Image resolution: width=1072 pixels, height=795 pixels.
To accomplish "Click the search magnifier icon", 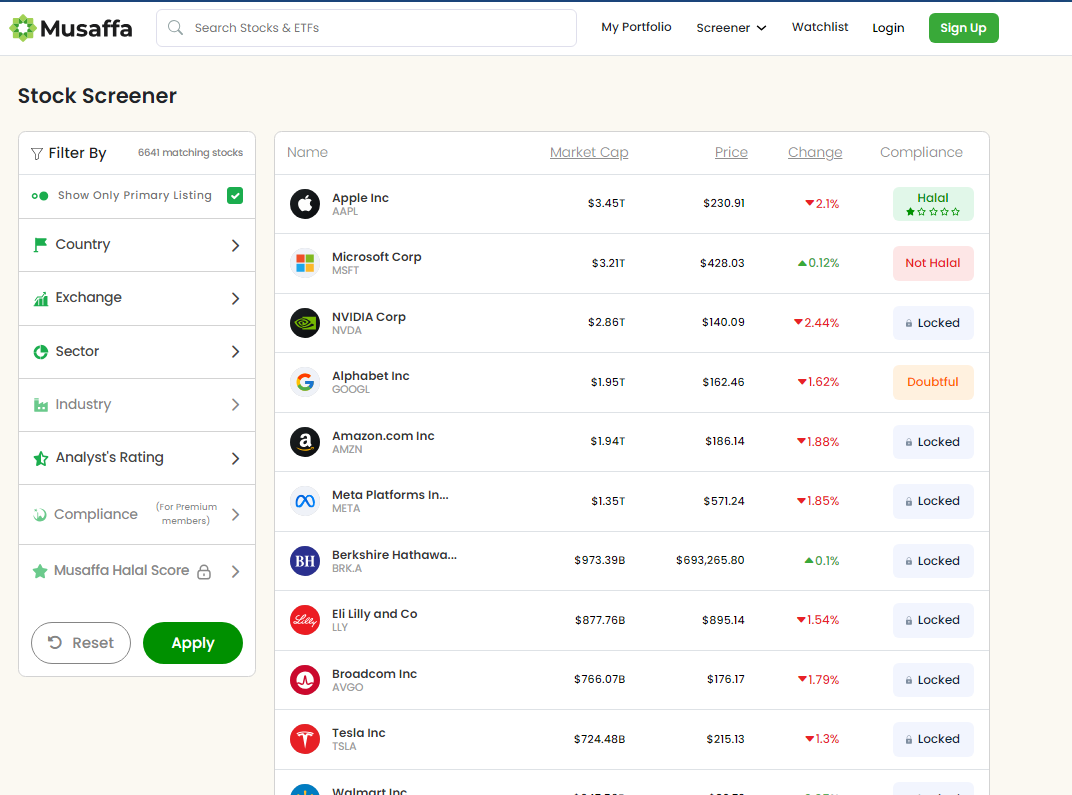I will click(176, 27).
